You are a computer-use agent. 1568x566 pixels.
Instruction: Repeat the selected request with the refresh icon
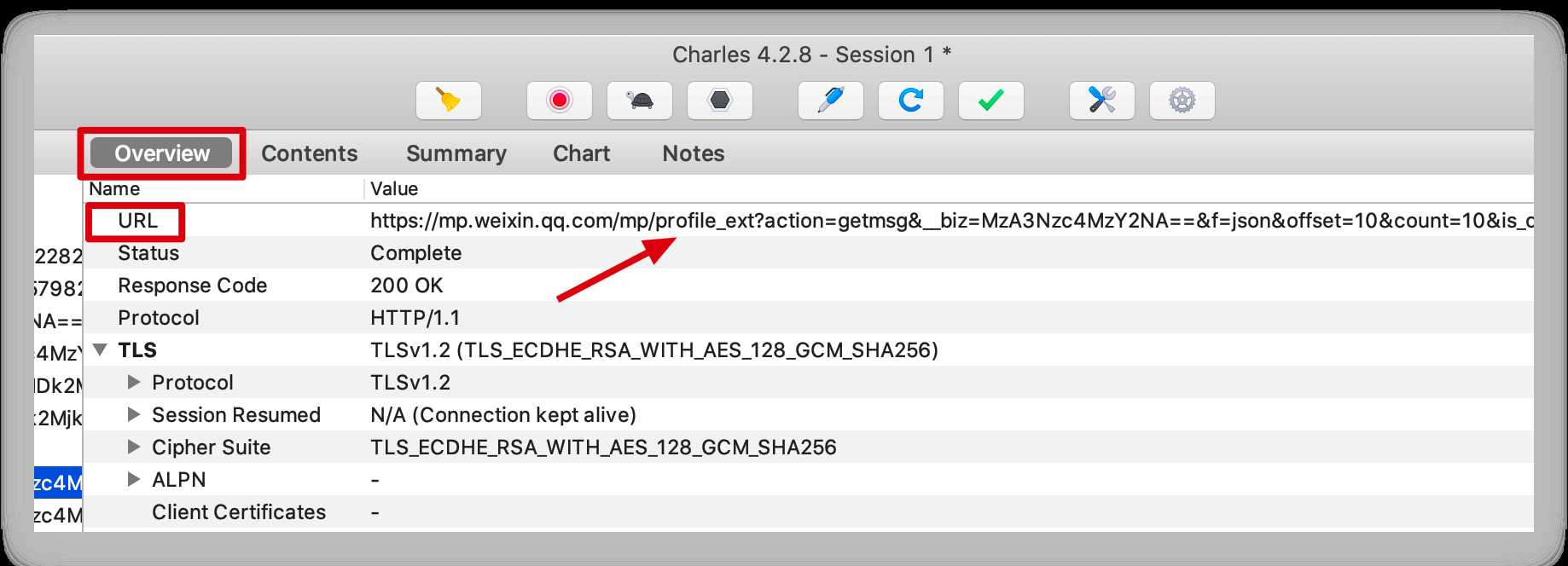click(x=911, y=101)
